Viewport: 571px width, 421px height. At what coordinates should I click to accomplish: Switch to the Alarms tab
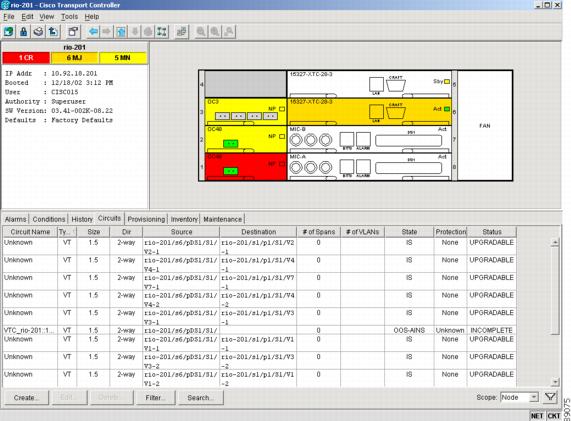[x=16, y=219]
